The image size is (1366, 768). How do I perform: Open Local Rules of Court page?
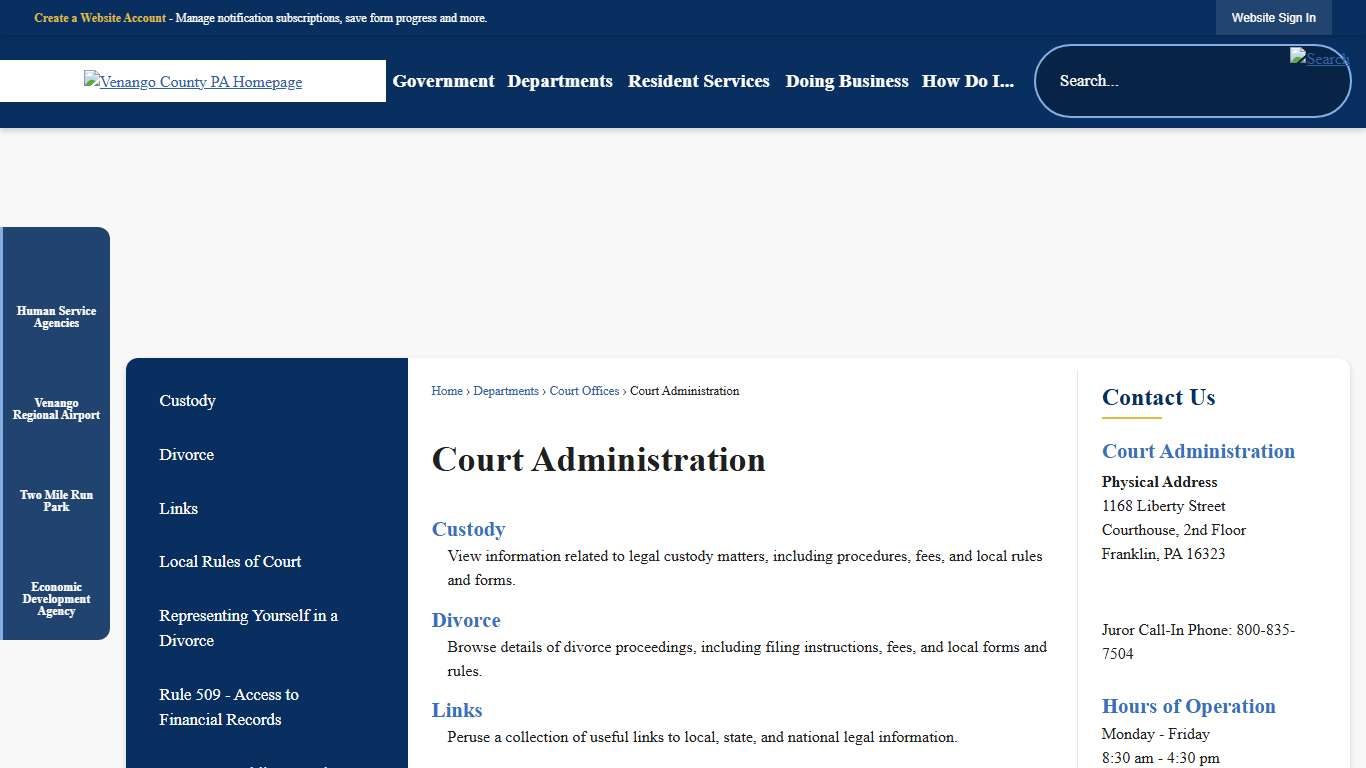point(230,561)
